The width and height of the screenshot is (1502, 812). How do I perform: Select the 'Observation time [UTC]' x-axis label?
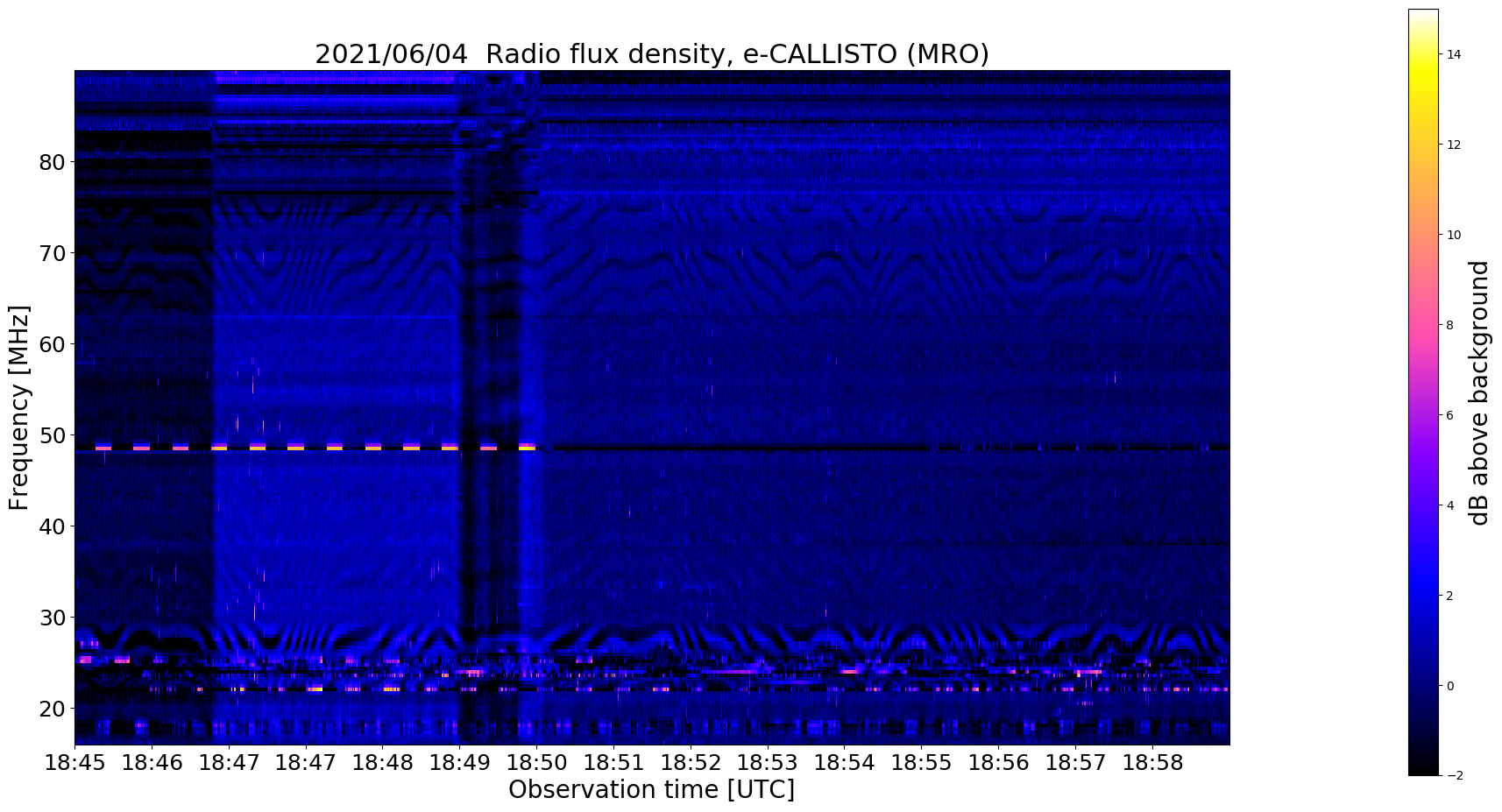pos(651,790)
